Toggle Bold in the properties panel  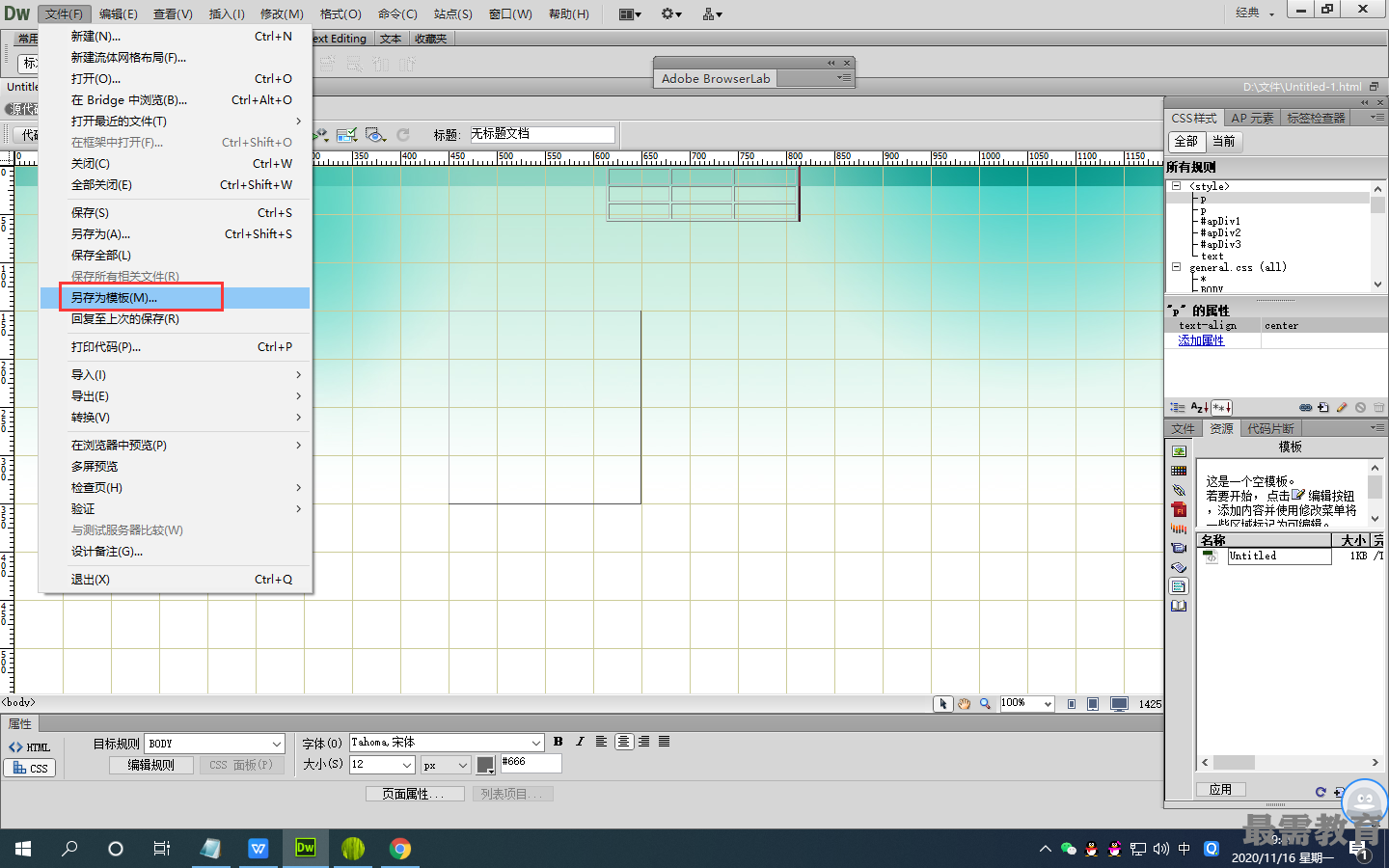coord(558,742)
